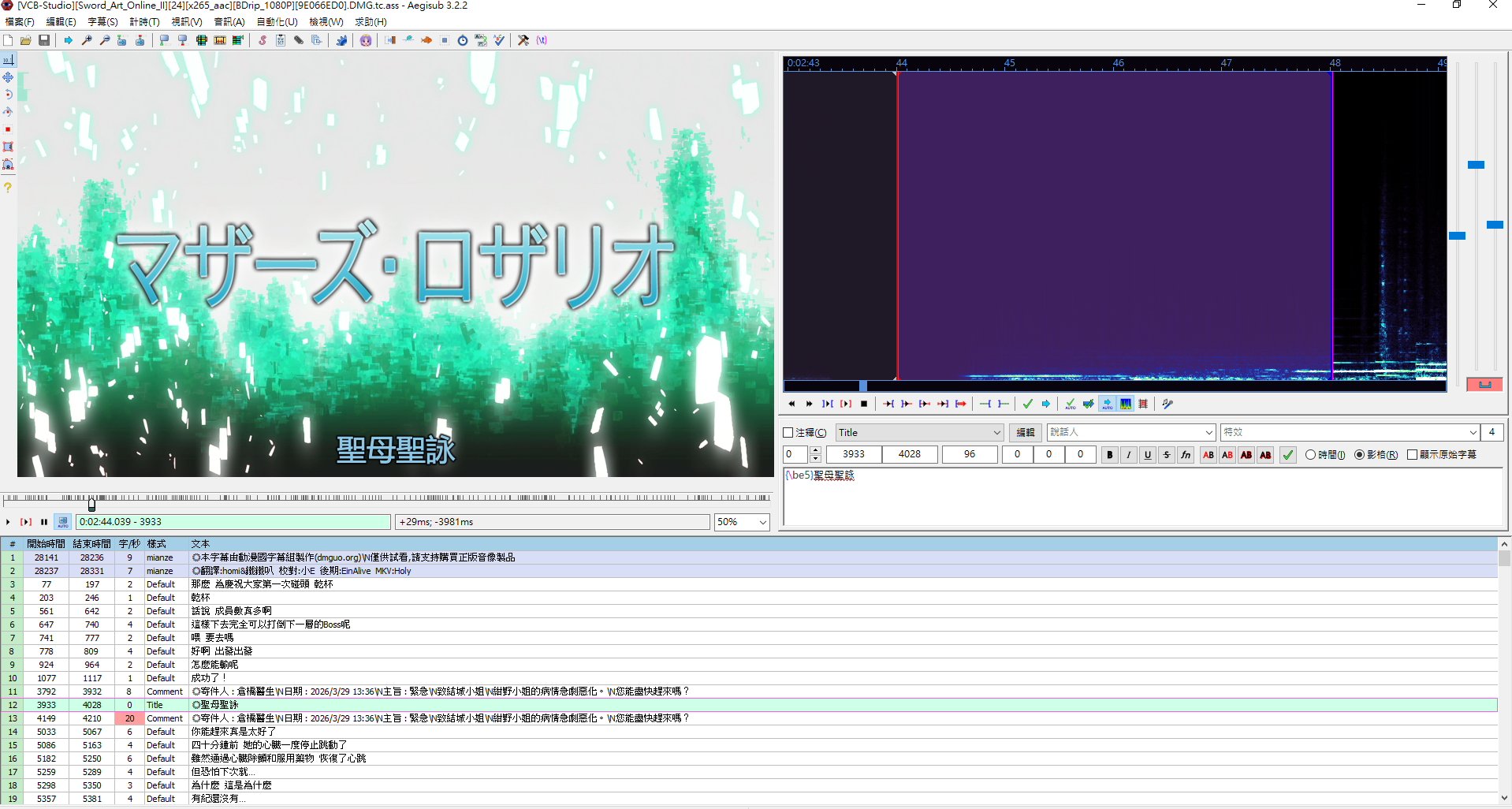The image size is (1512, 809).
Task: Decrease layer number with down stepper
Action: point(815,459)
